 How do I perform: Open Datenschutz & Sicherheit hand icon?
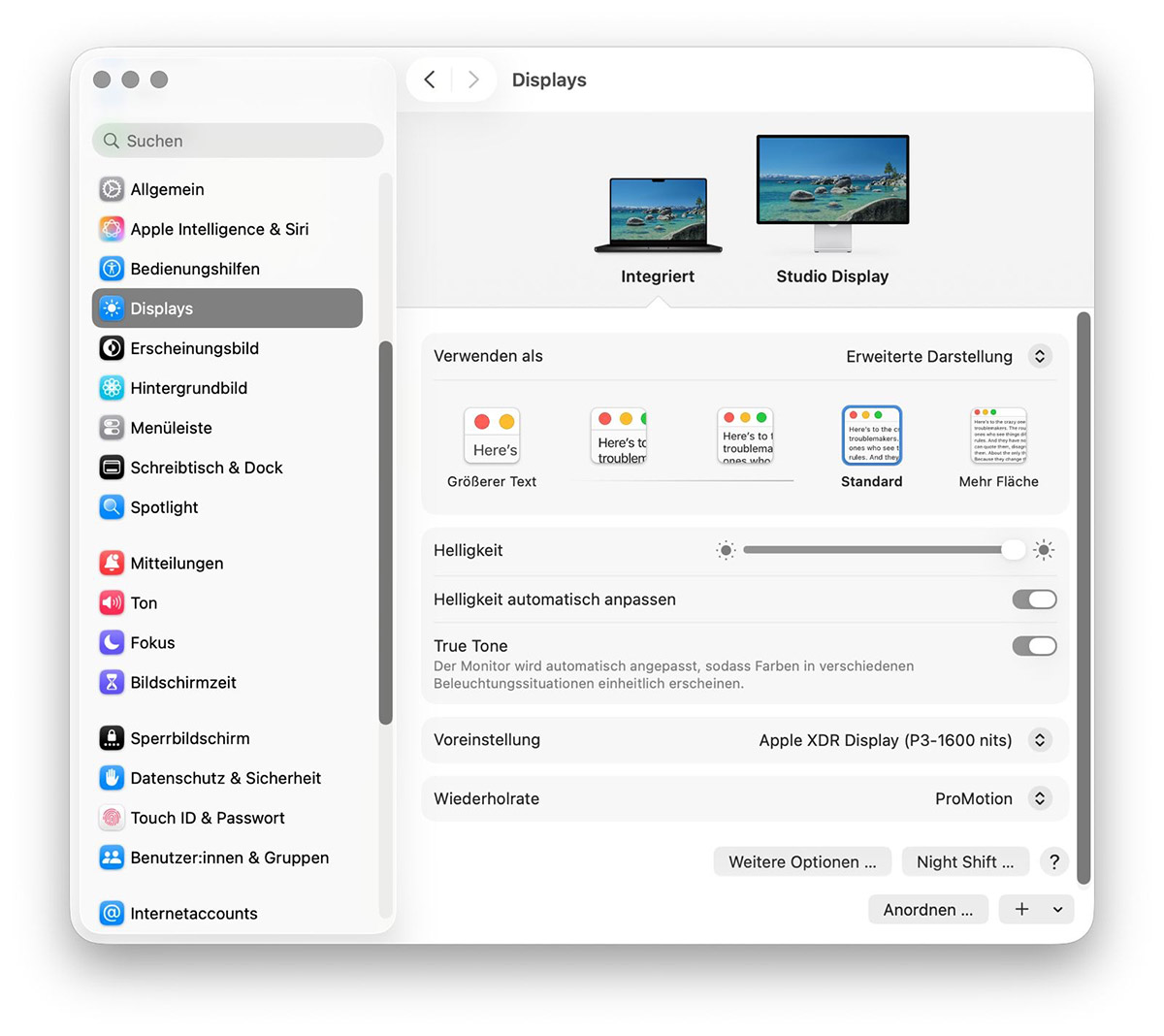112,778
